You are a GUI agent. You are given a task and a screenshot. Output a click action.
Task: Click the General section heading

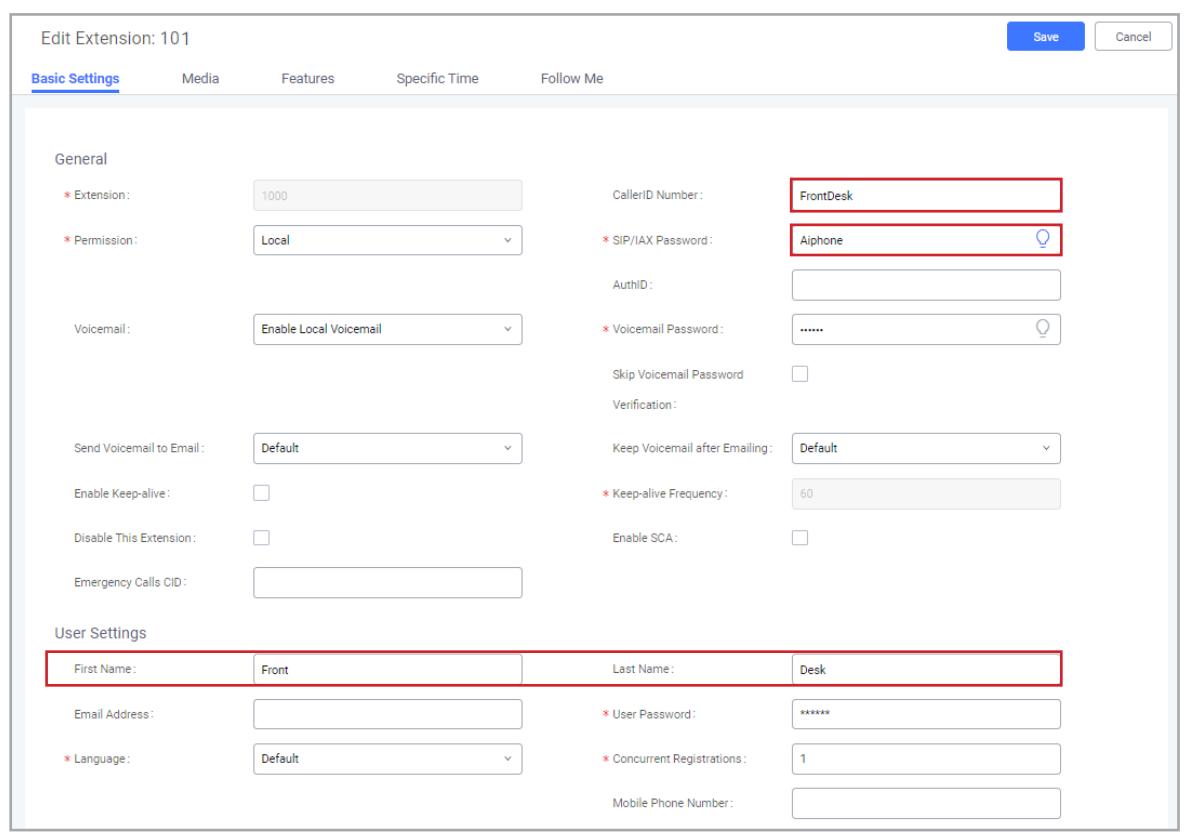pos(81,159)
